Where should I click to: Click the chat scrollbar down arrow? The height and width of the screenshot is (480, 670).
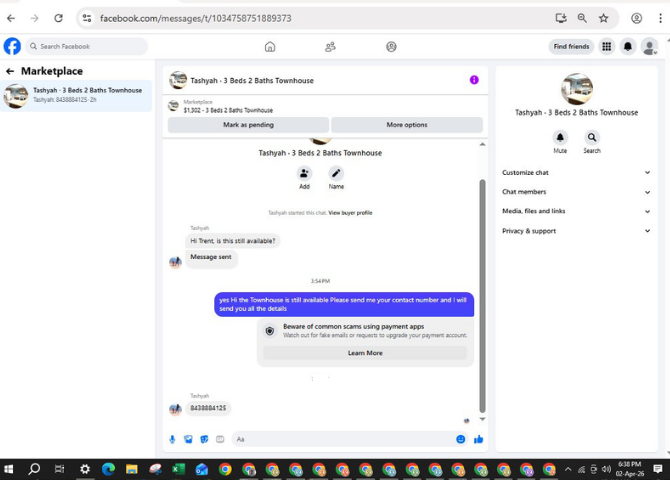482,419
